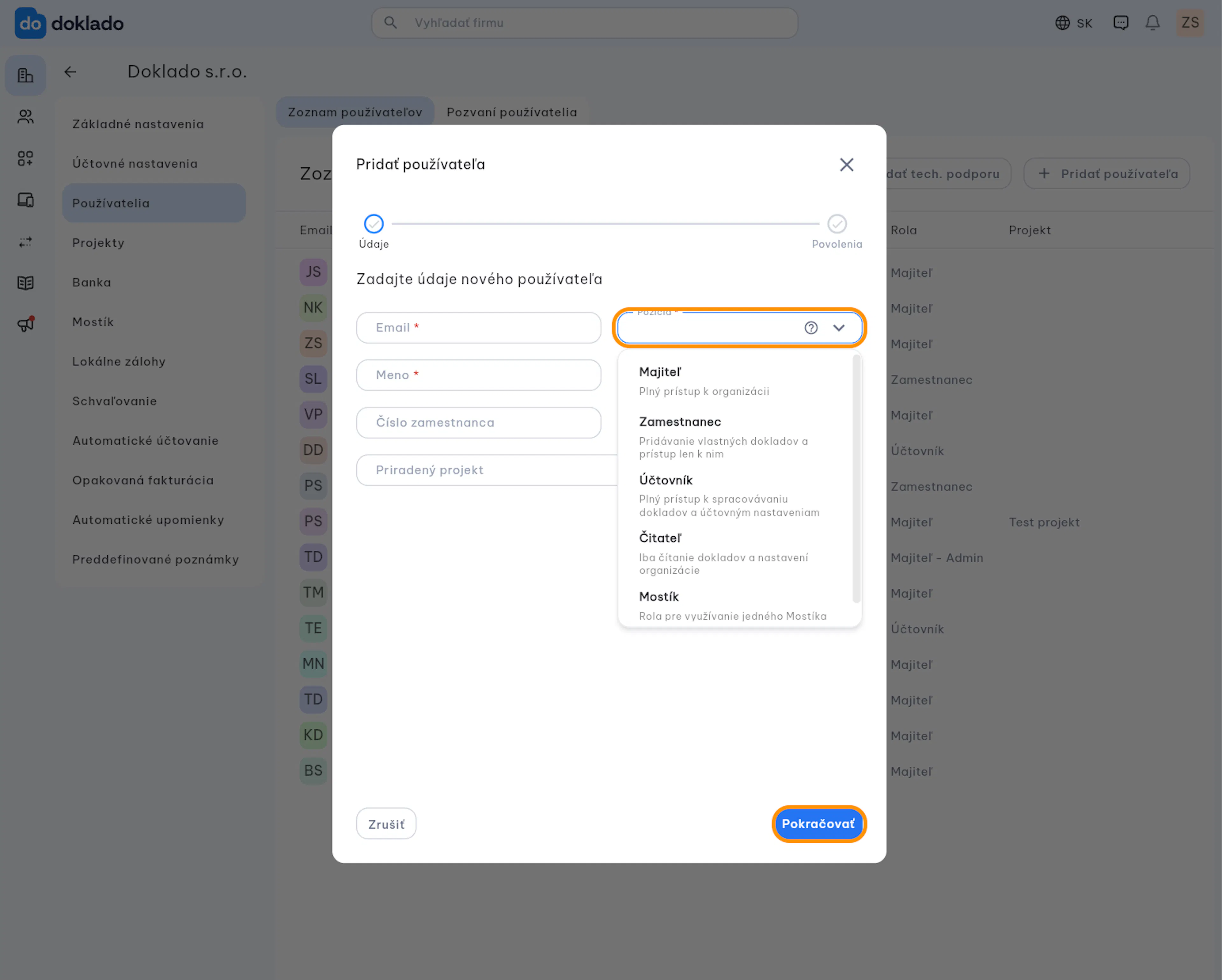
Task: Click the VP user avatar
Action: [x=313, y=415]
